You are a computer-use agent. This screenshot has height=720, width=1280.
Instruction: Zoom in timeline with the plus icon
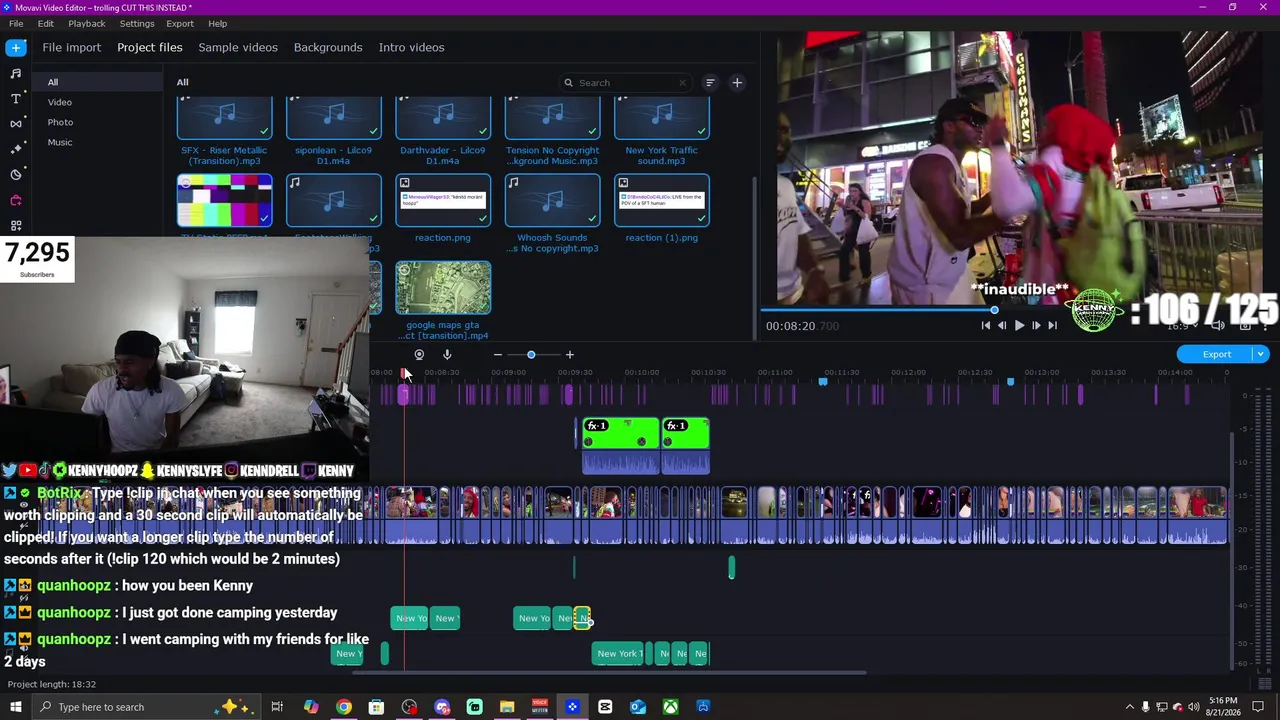(570, 355)
